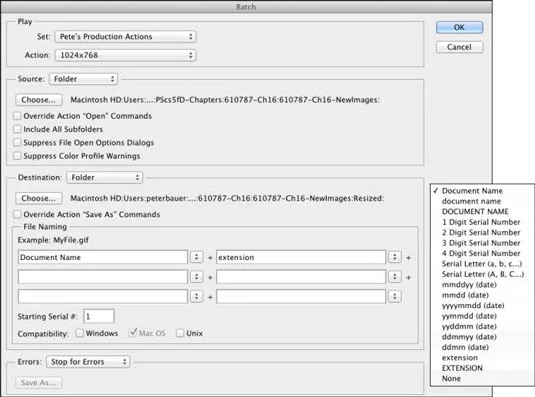535x397 pixels.
Task: Click Choose button for source folder
Action: 39,100
